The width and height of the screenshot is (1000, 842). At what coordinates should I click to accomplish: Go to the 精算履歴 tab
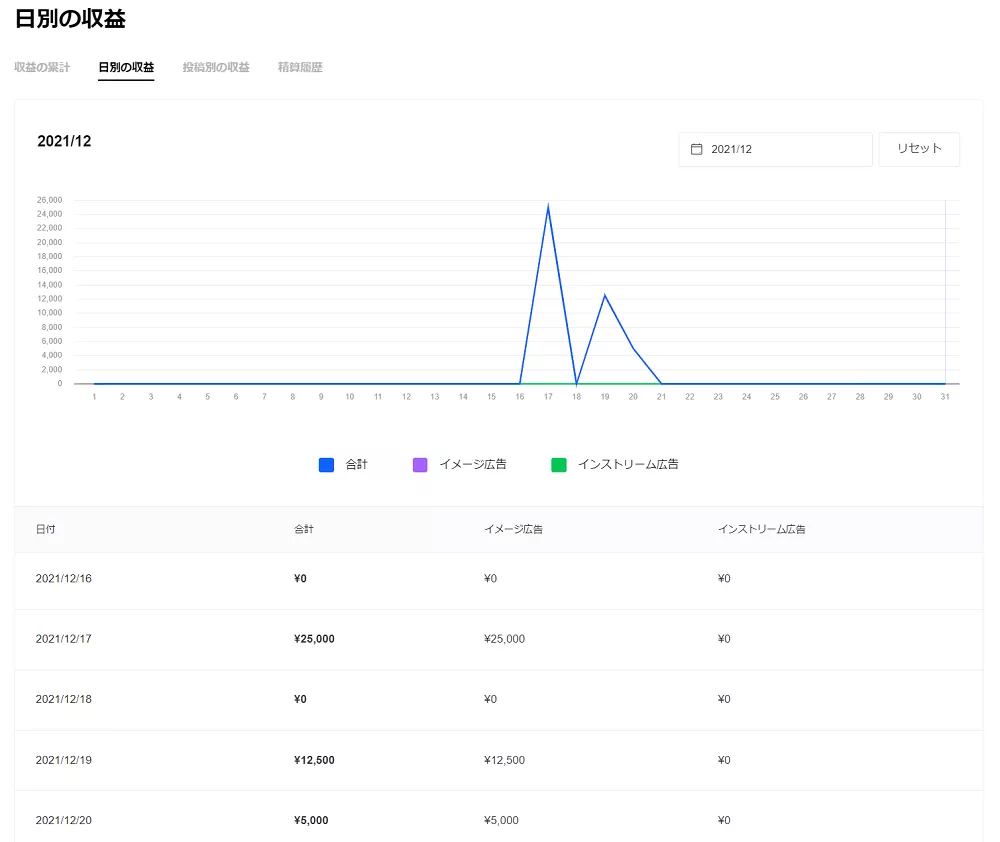coord(300,68)
